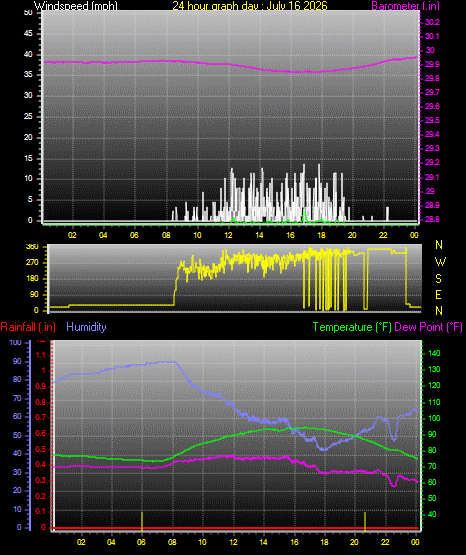The image size is (466, 555).
Task: Click the compass letter E
Action: [438, 295]
